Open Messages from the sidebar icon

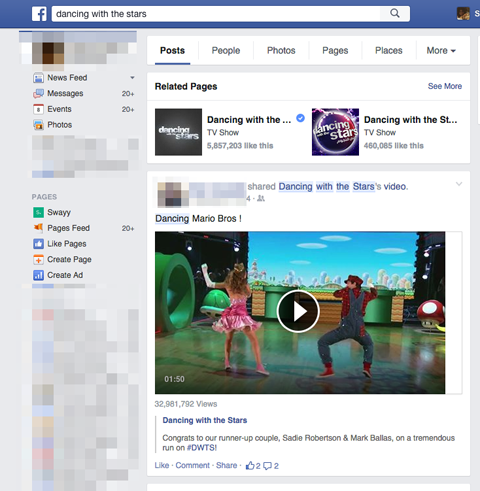point(38,94)
